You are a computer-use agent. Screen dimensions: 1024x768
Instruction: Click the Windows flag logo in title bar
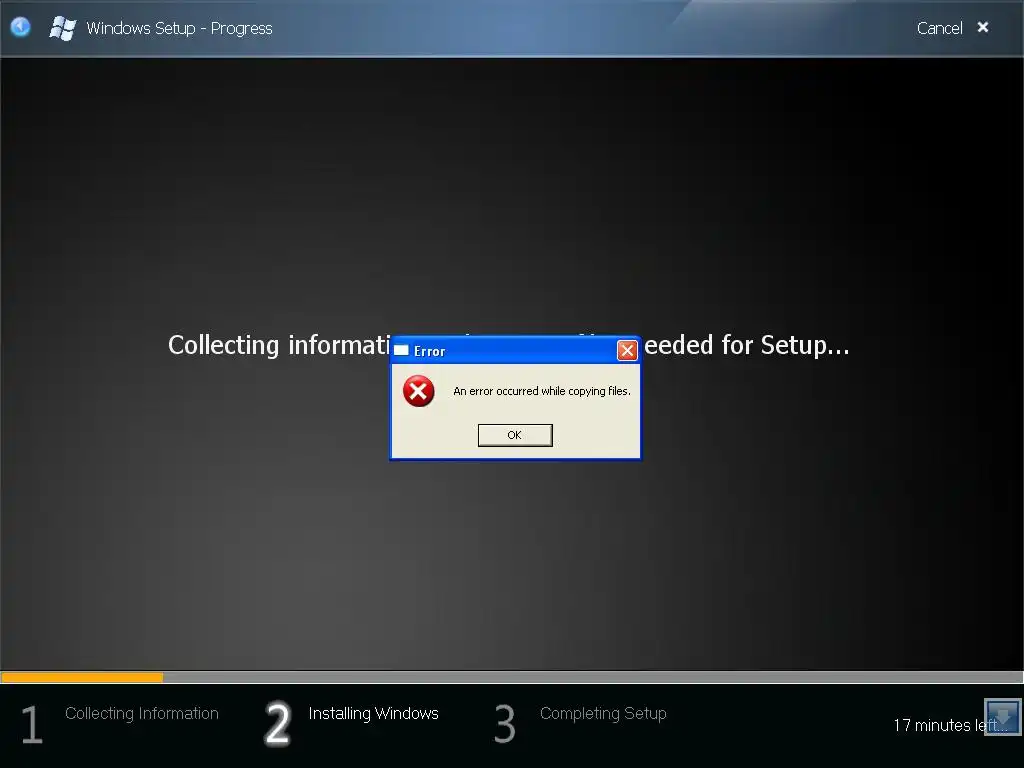coord(63,28)
